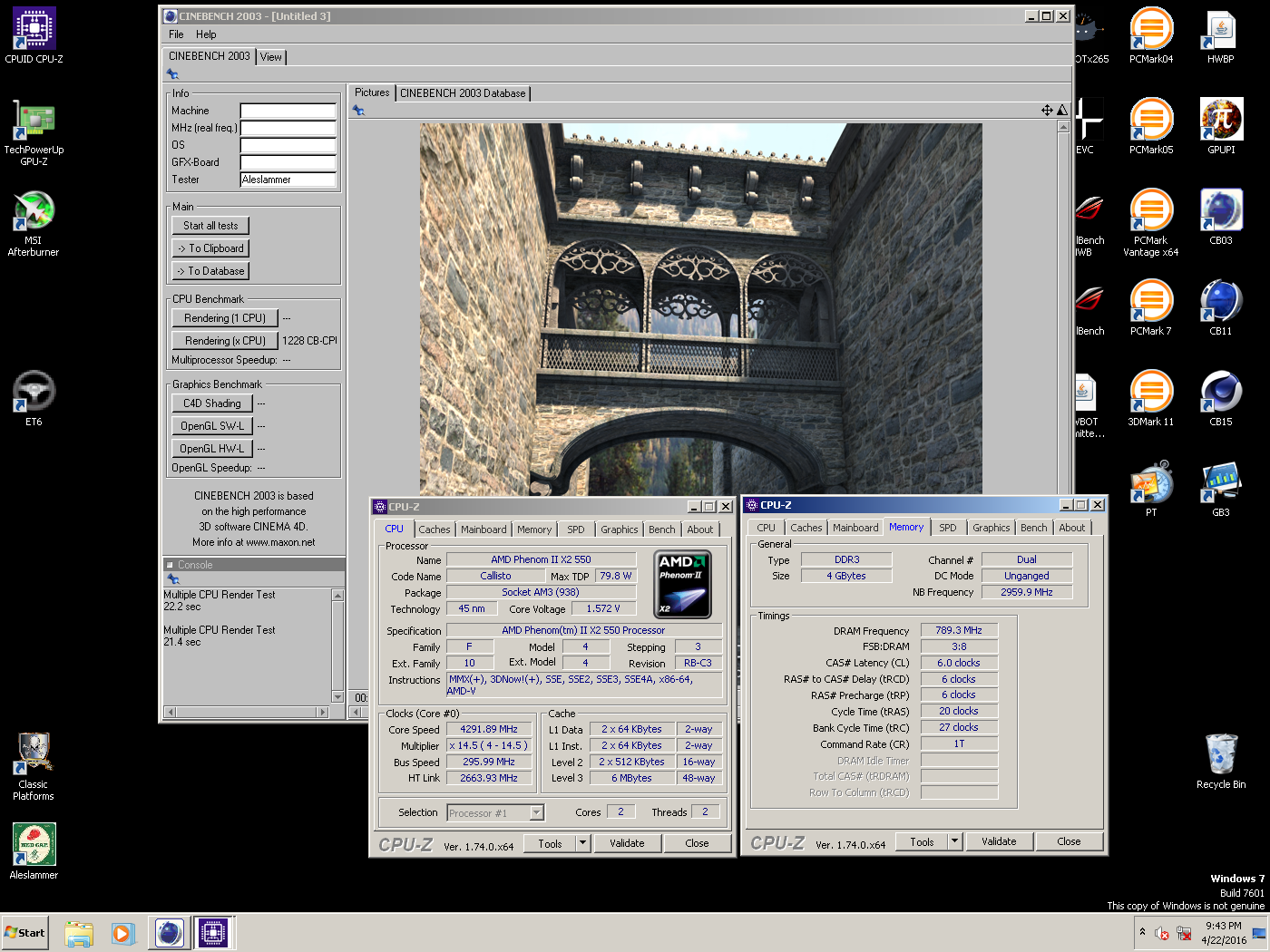This screenshot has width=1270, height=952.
Task: Run the OpenGL SW-L benchmark
Action: 212,426
